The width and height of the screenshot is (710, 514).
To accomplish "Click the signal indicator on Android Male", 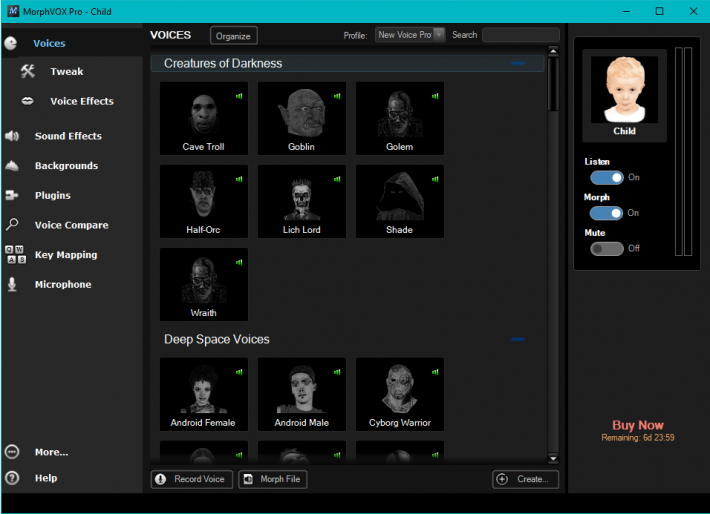I will coord(337,372).
